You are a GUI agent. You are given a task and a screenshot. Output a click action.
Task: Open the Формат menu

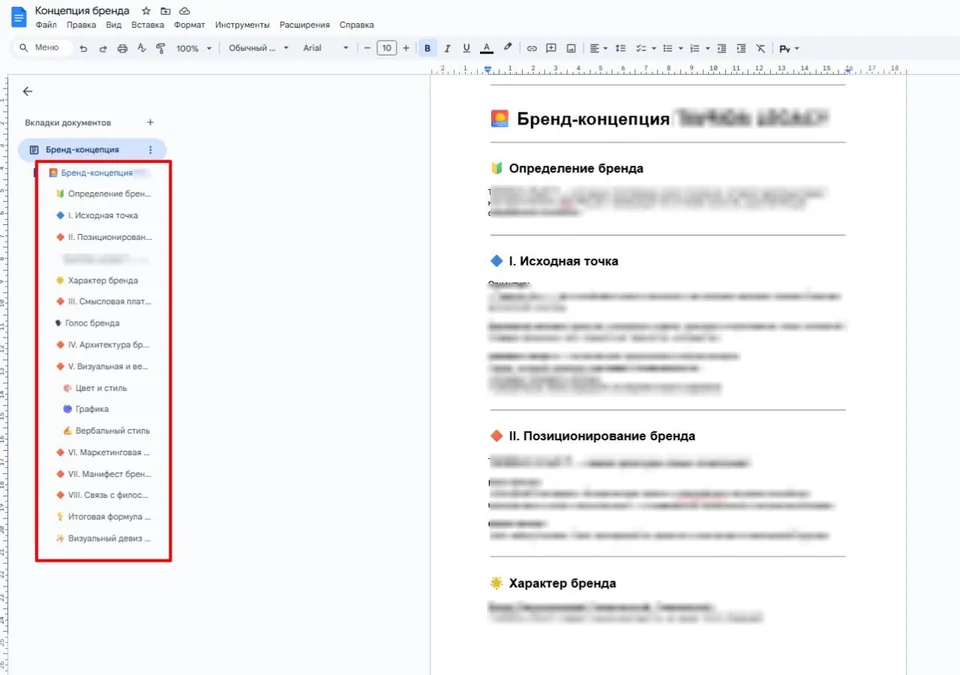pyautogui.click(x=189, y=25)
